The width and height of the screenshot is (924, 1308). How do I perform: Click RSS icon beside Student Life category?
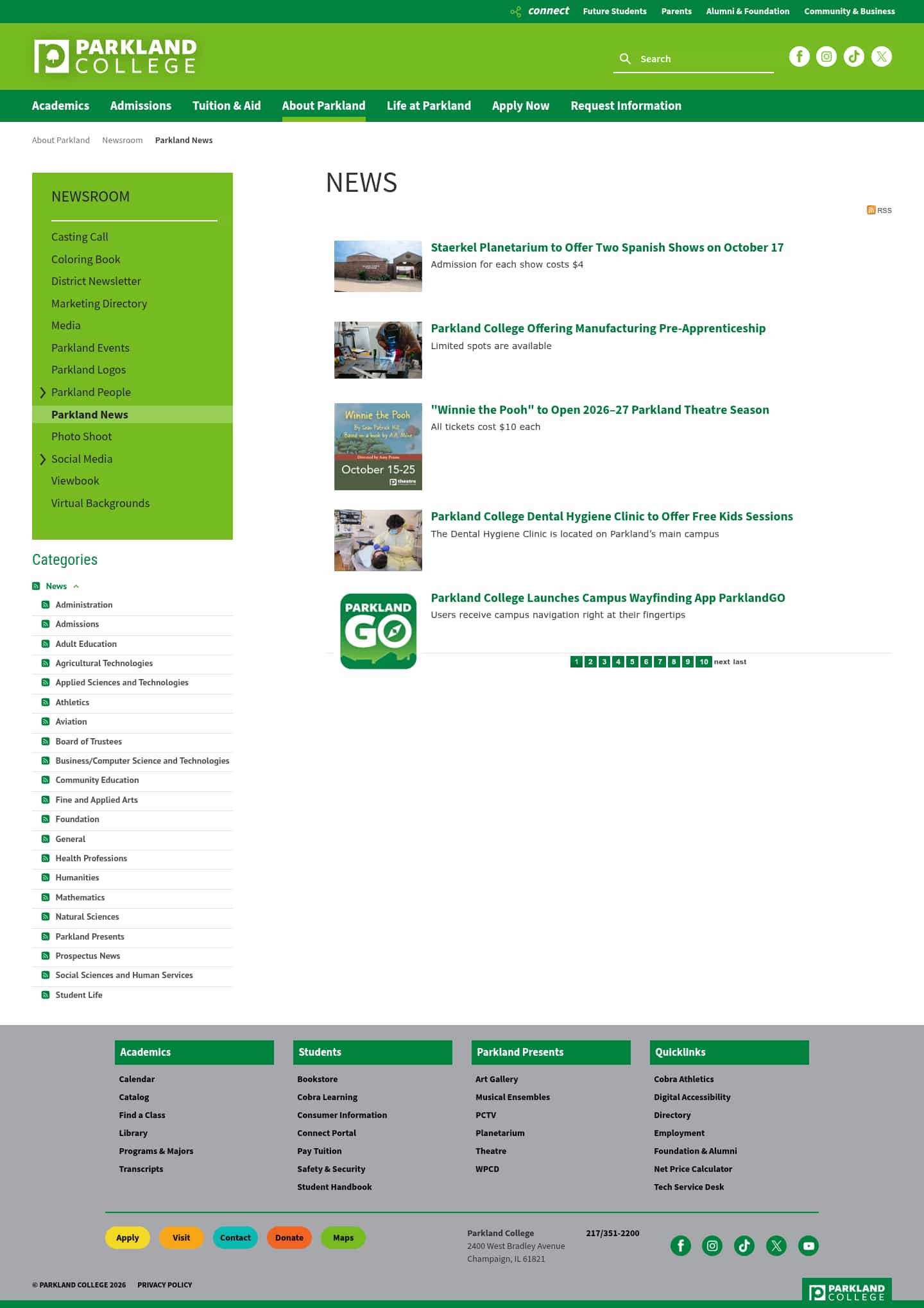tap(46, 995)
